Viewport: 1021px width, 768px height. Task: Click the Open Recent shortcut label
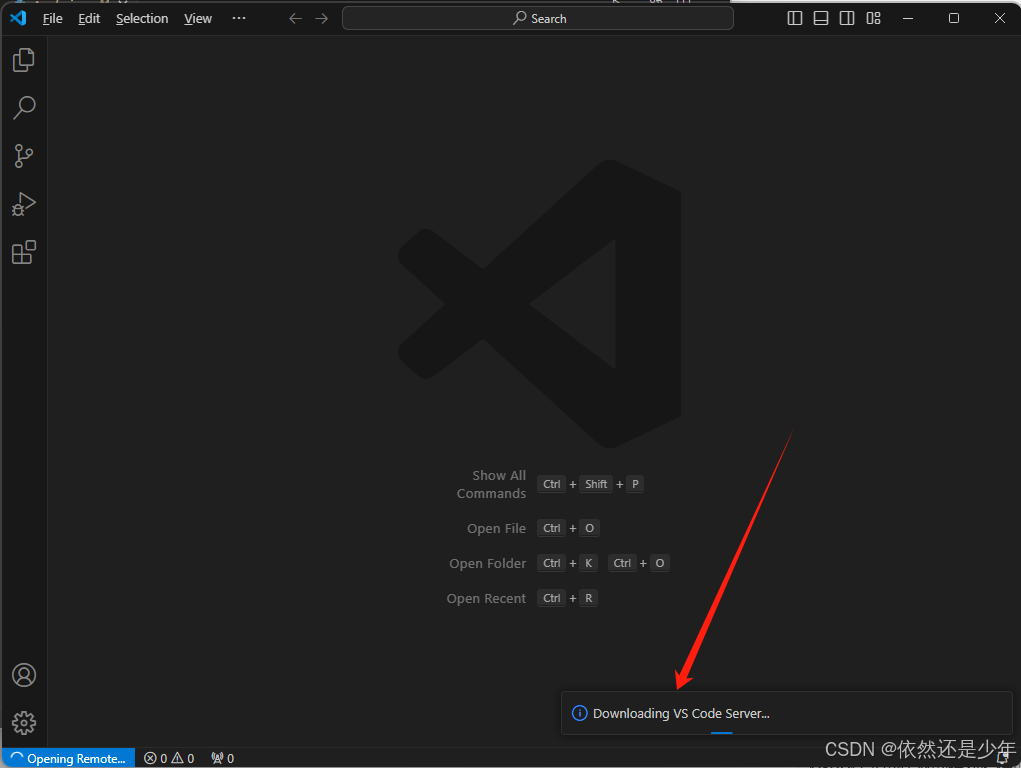point(486,599)
